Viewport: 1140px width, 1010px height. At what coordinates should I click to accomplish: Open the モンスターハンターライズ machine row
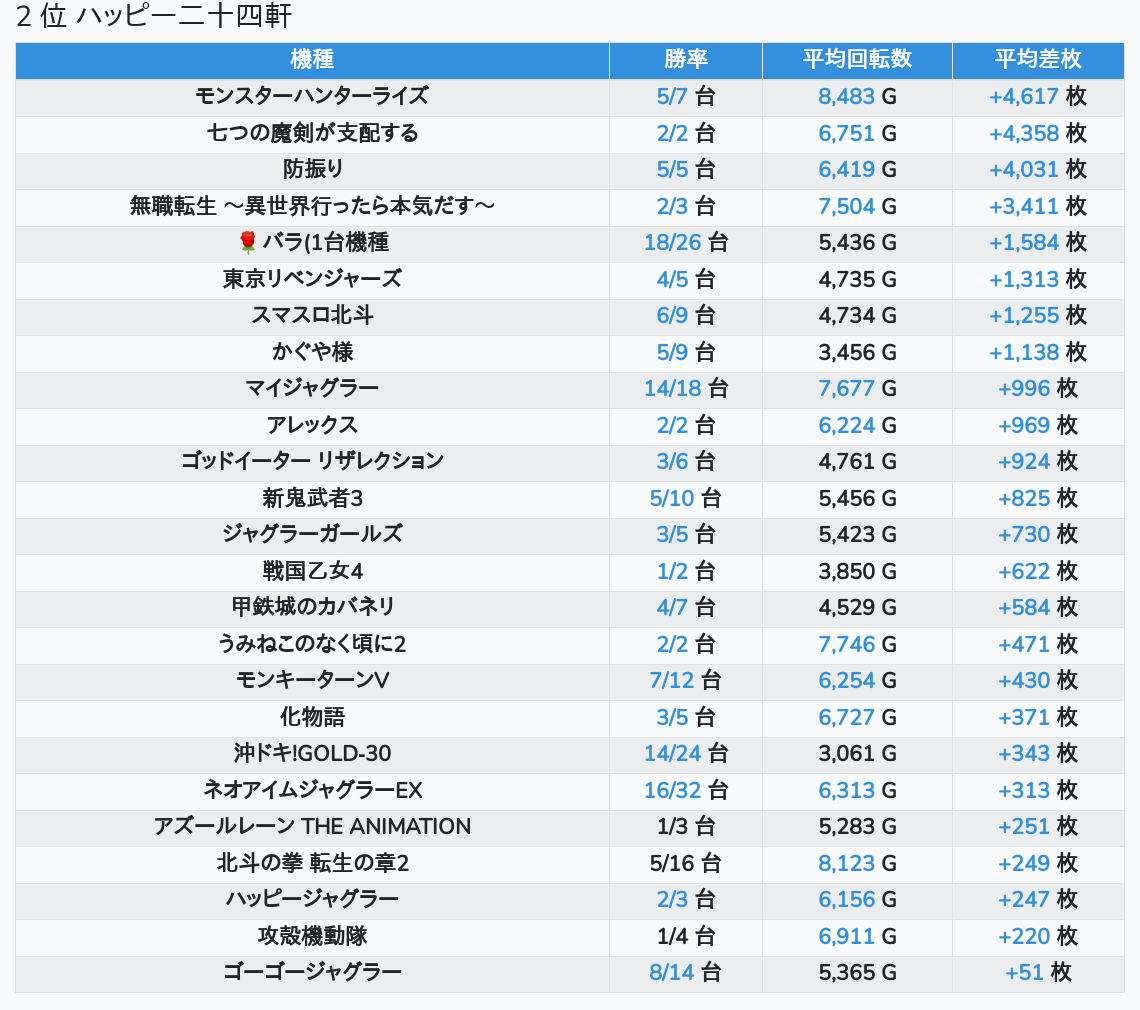312,97
